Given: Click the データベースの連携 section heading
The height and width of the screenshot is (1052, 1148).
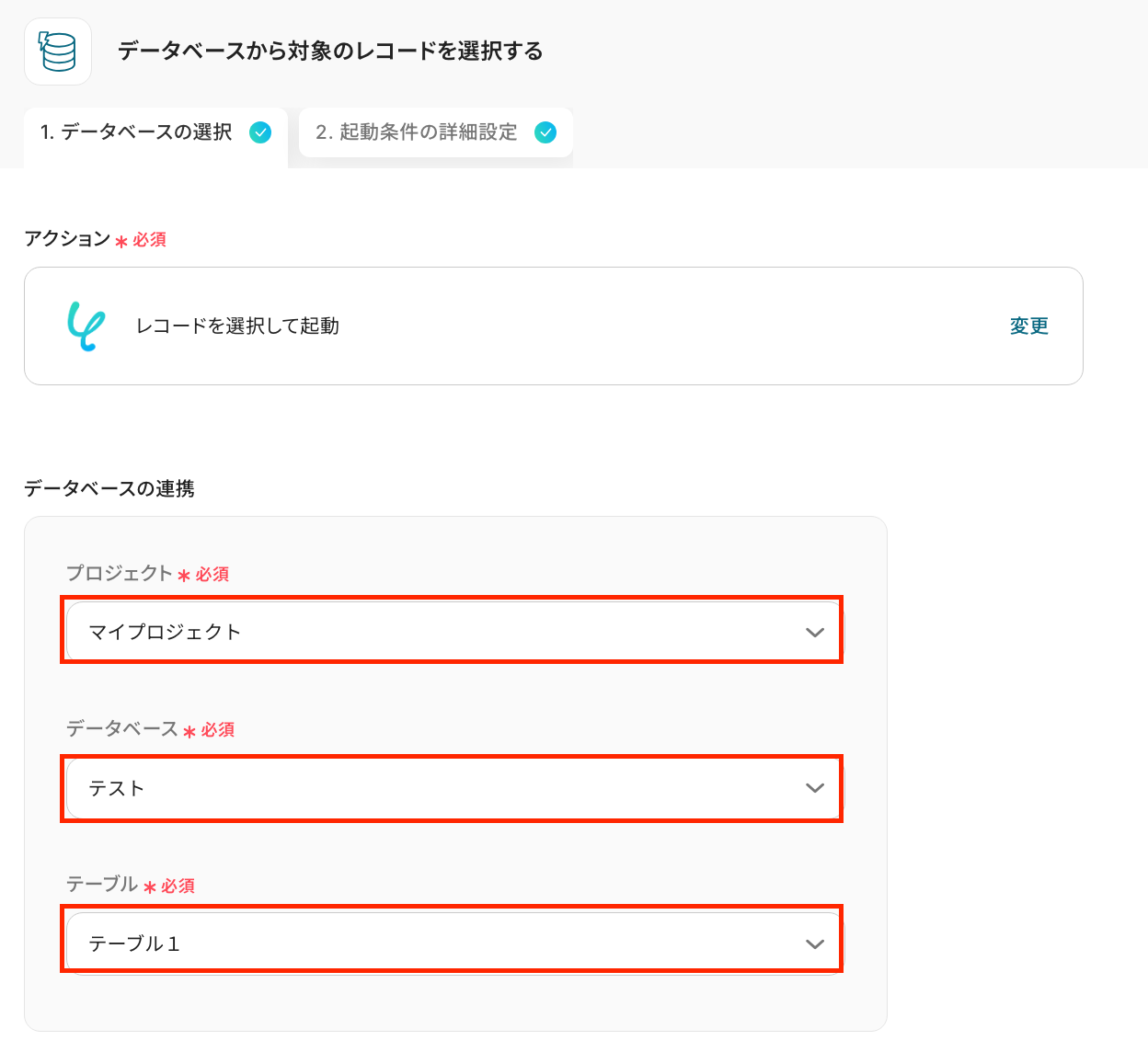Looking at the screenshot, I should pyautogui.click(x=109, y=488).
